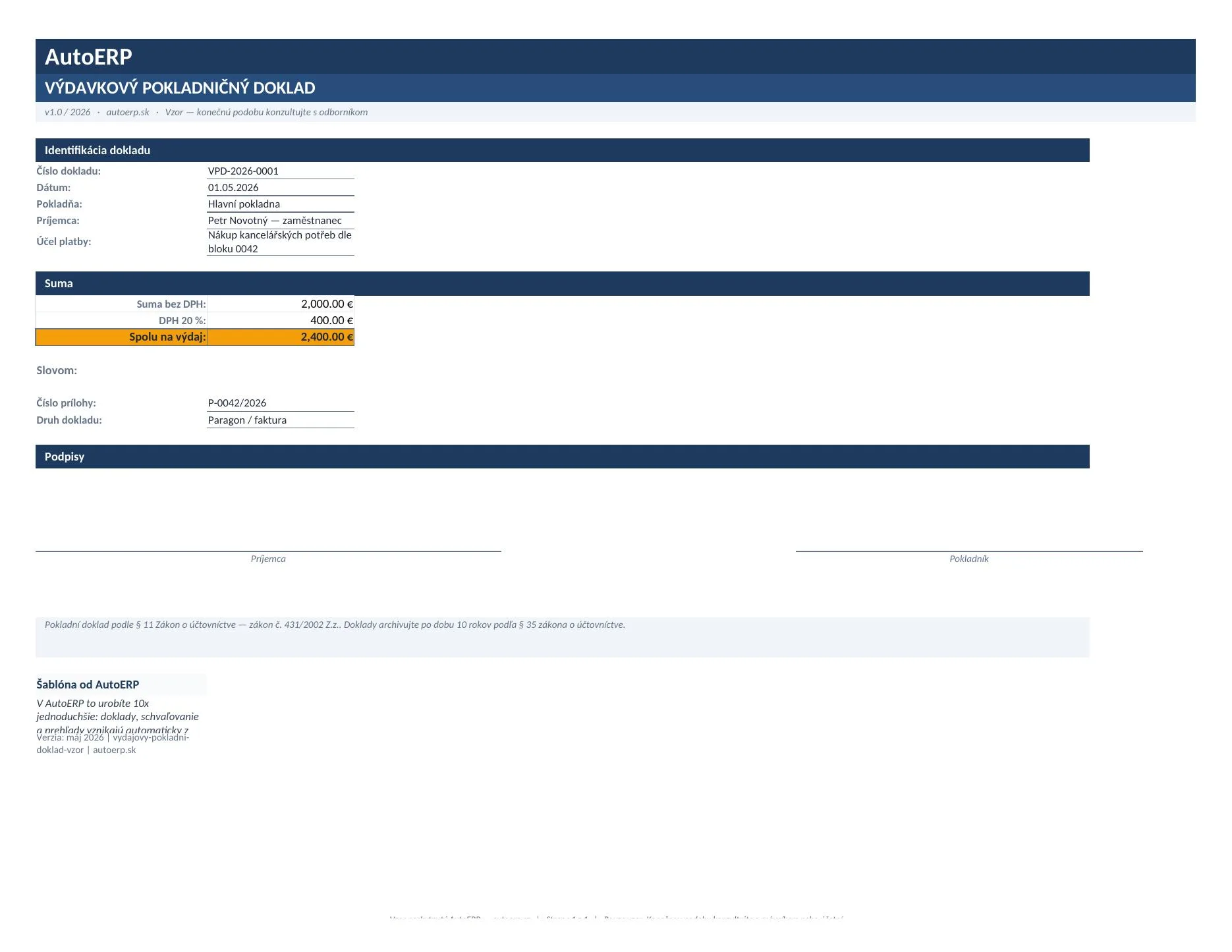Click the Spolu na výdaj label
The width and height of the screenshot is (1232, 952).
click(167, 337)
